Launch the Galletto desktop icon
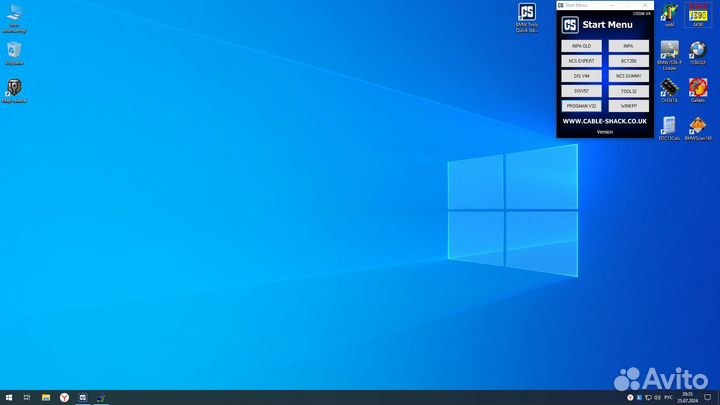720x405 pixels. coord(697,90)
